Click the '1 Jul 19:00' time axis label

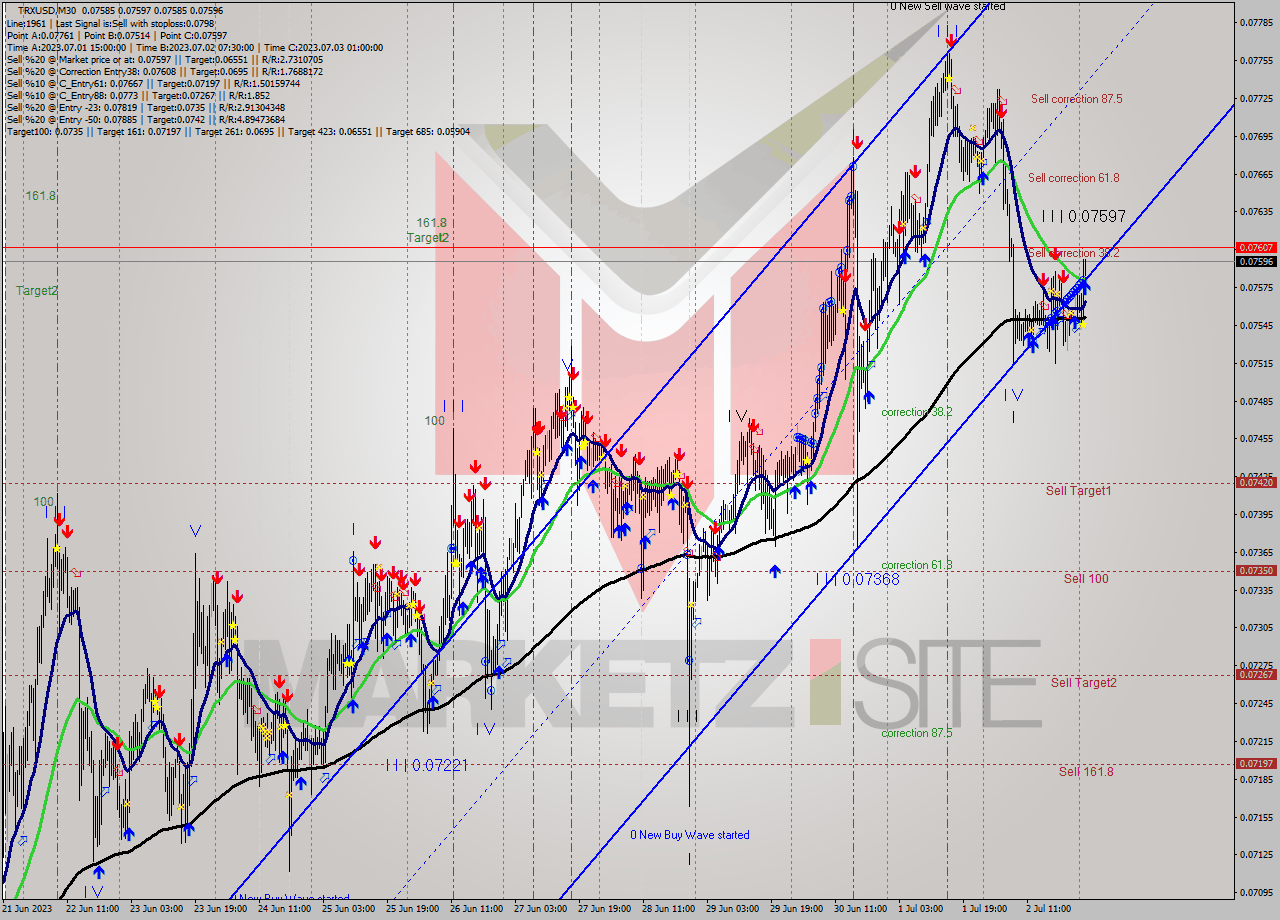986,910
